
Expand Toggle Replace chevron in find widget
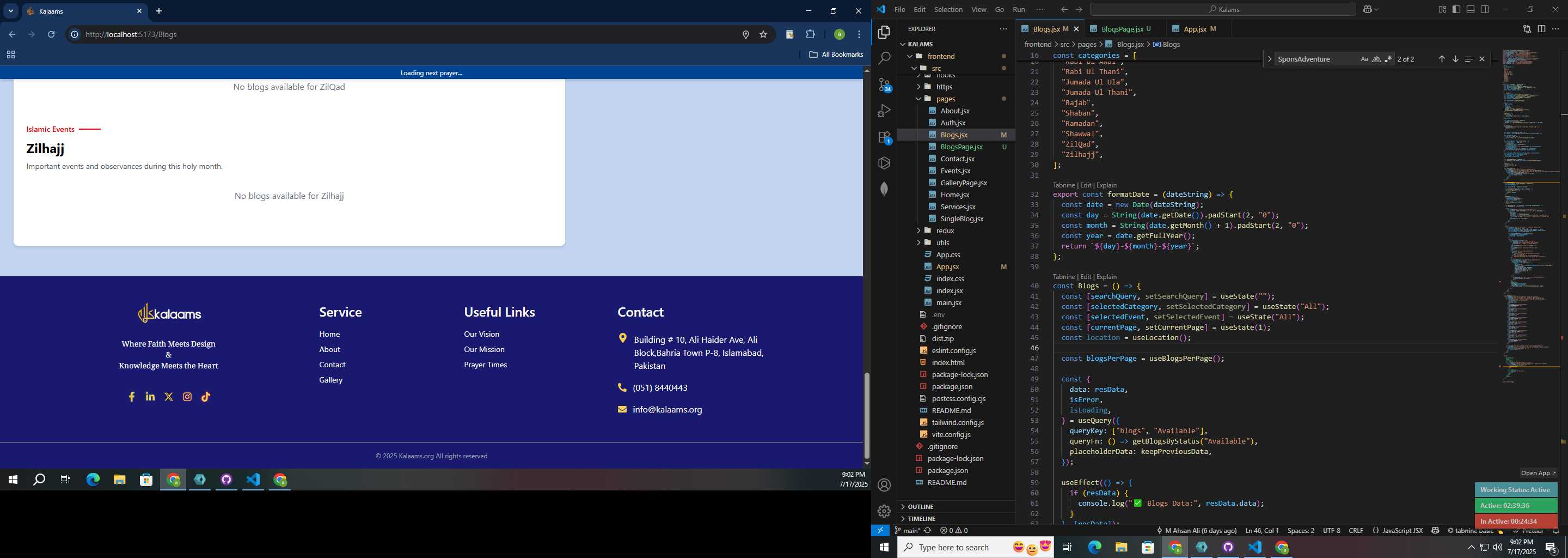coord(1269,59)
